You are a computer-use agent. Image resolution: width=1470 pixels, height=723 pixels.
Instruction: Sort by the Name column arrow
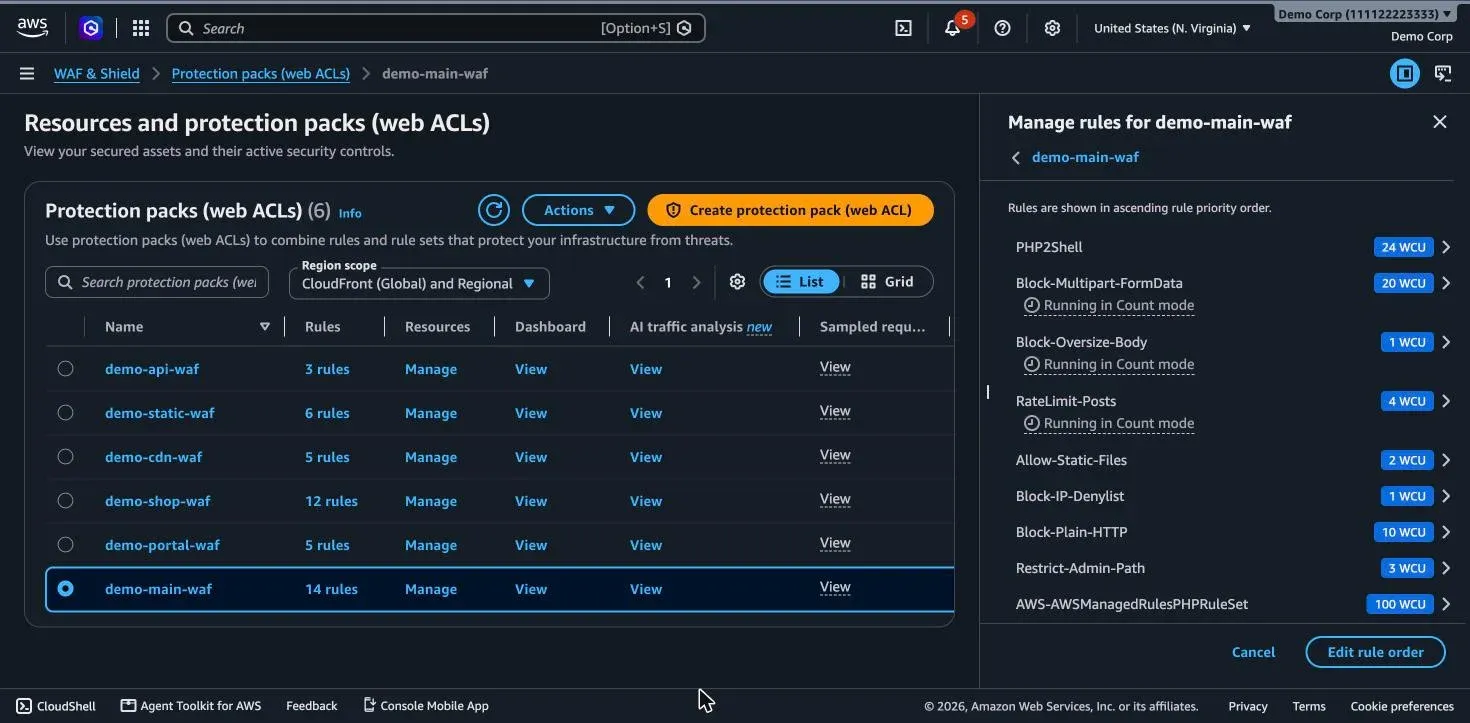click(265, 327)
